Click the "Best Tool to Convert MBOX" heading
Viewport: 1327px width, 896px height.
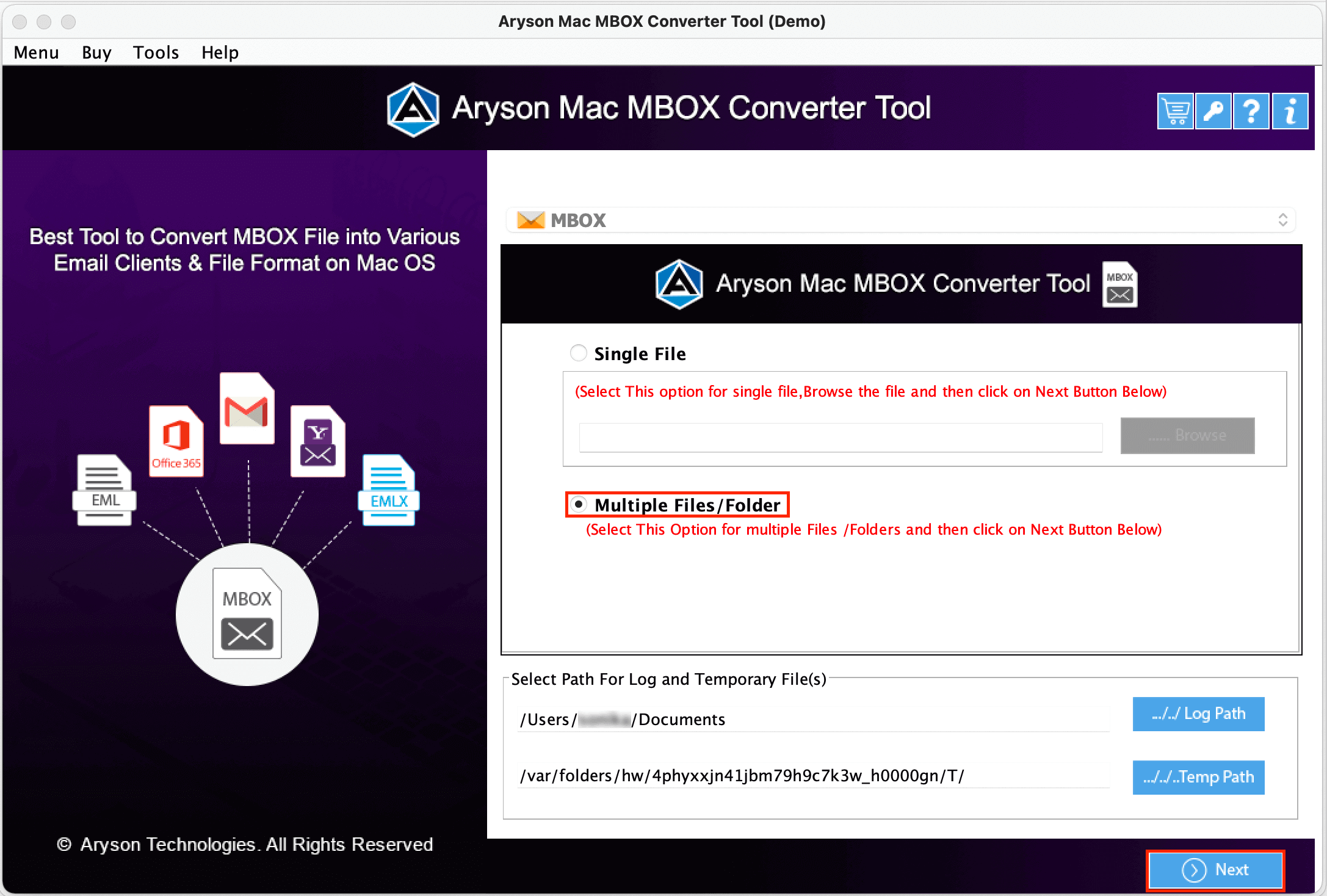244,250
